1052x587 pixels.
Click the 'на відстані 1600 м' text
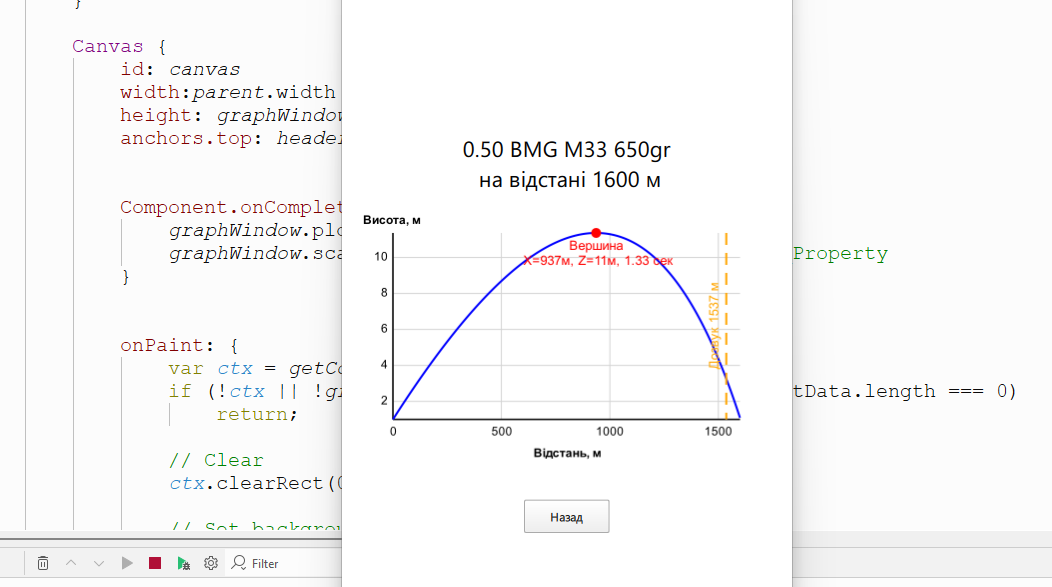[570, 180]
